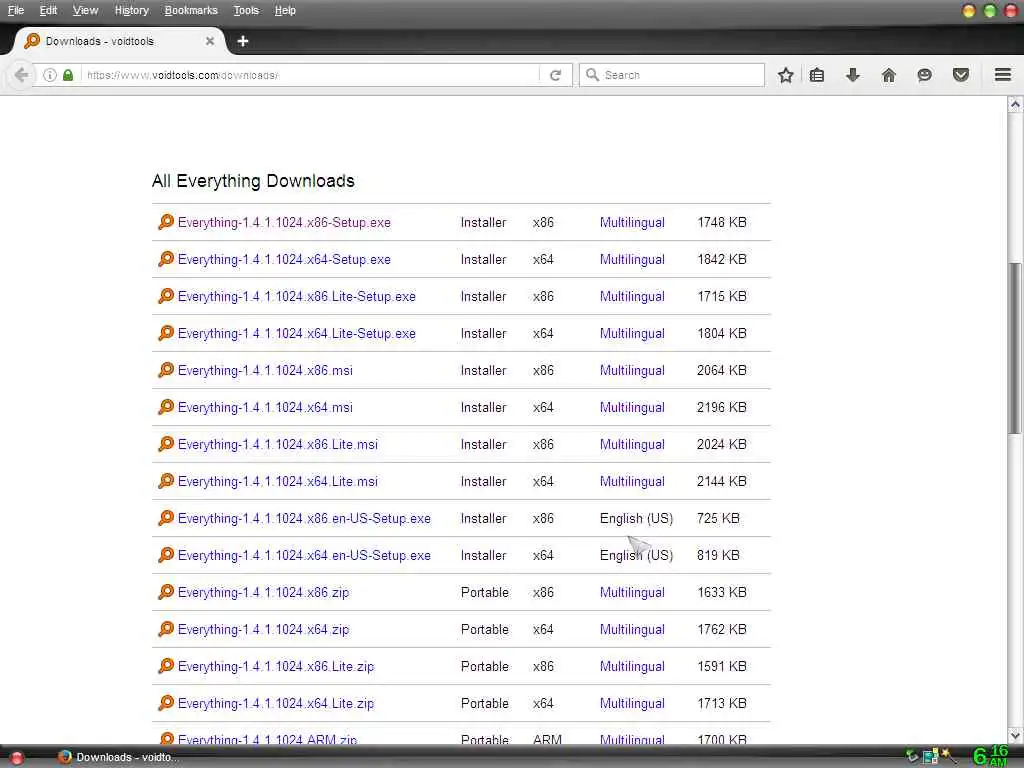Click icon beside x86.zip row
1024x768 pixels.
click(166, 592)
